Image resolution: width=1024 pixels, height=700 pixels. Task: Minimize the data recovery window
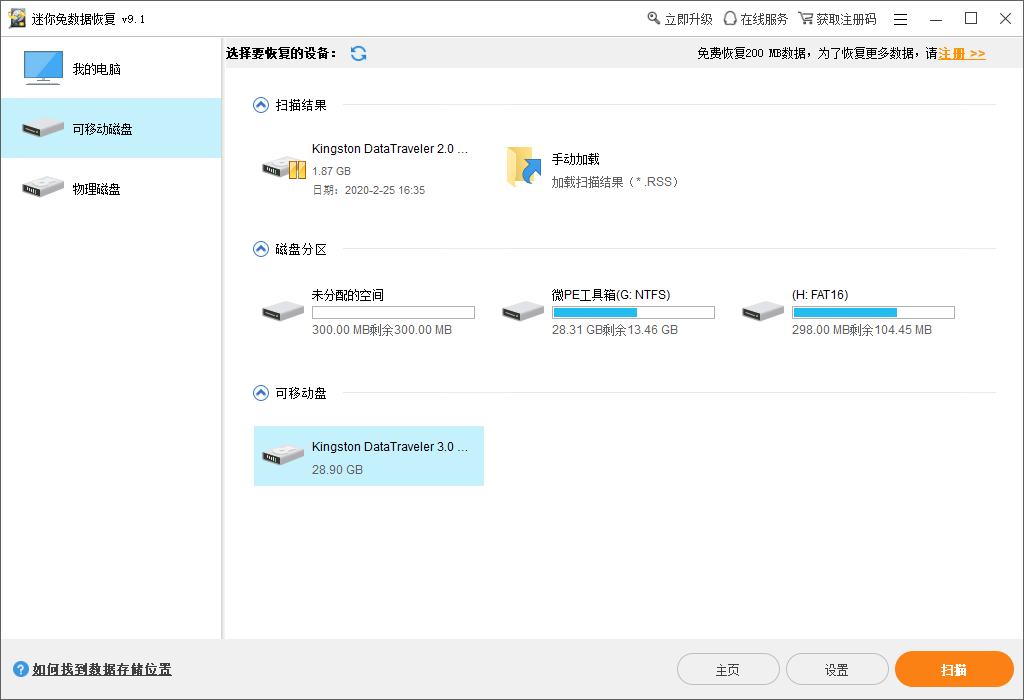click(936, 20)
